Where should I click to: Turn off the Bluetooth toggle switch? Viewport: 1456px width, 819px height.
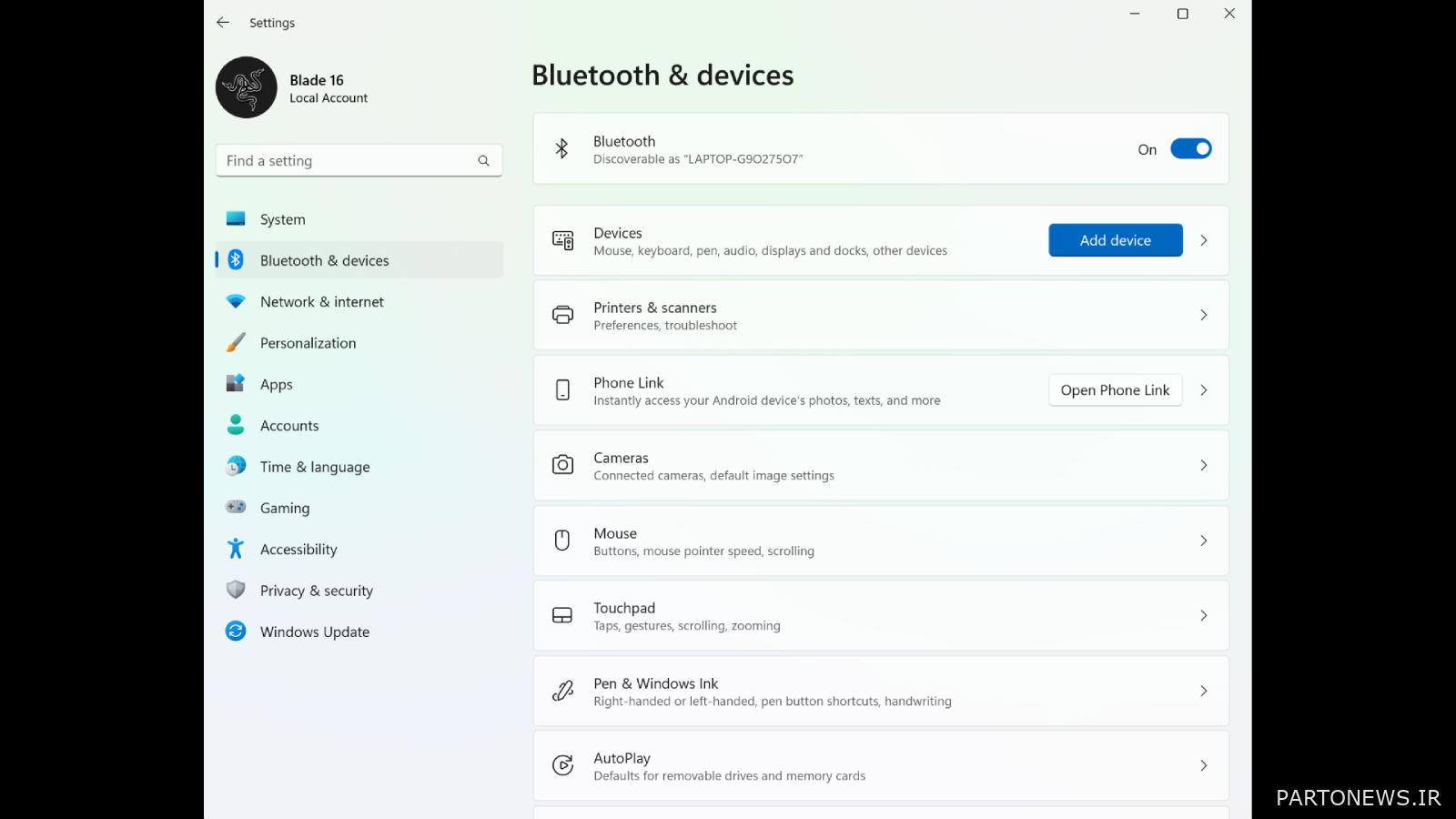[1190, 149]
